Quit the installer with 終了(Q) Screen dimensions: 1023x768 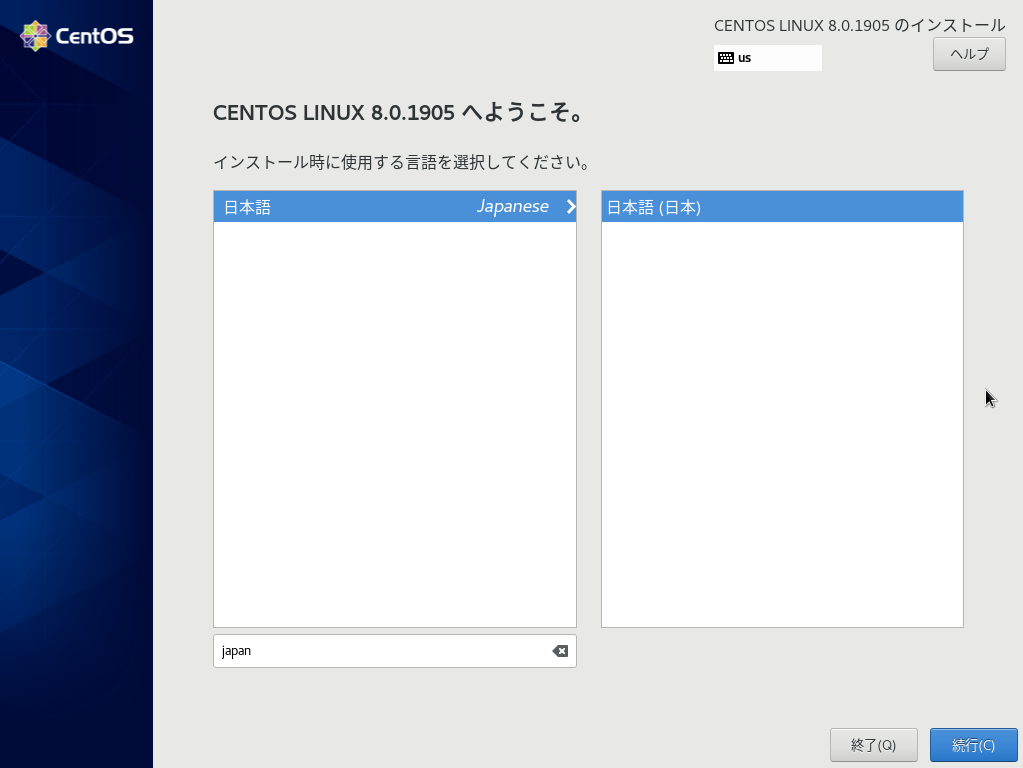tap(874, 745)
